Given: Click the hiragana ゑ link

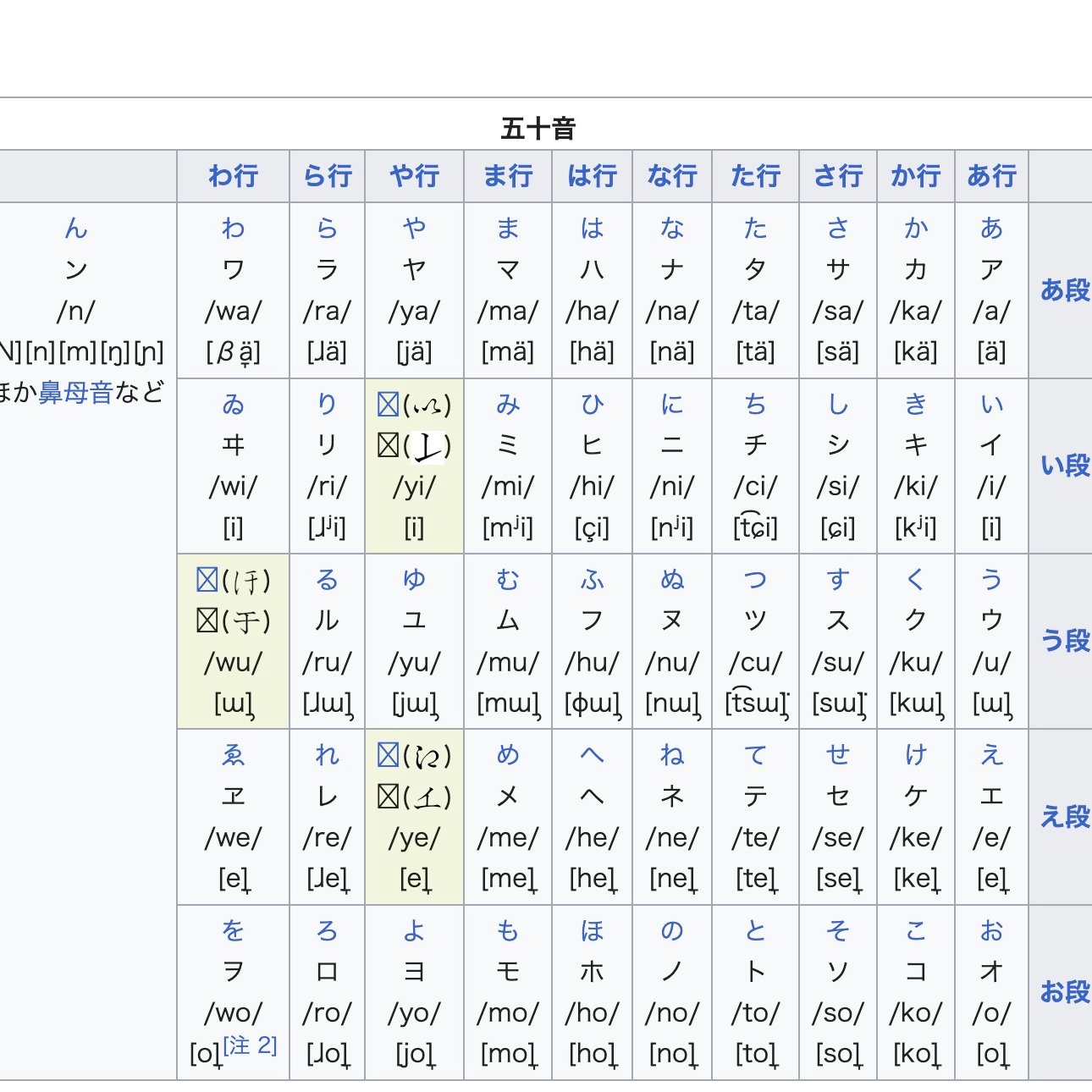Looking at the screenshot, I should point(233,755).
